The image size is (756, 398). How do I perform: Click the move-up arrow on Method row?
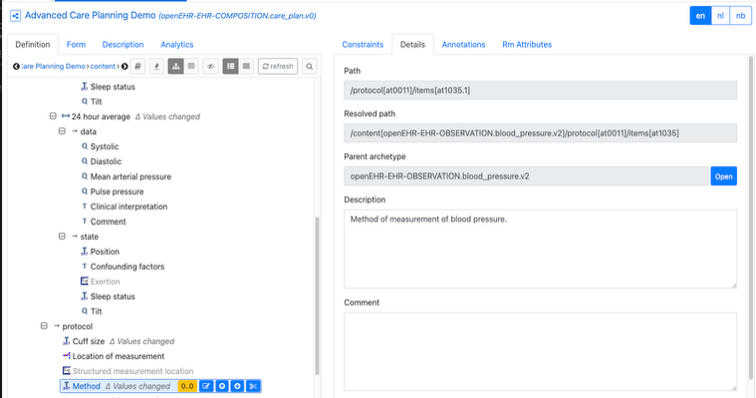click(x=222, y=386)
